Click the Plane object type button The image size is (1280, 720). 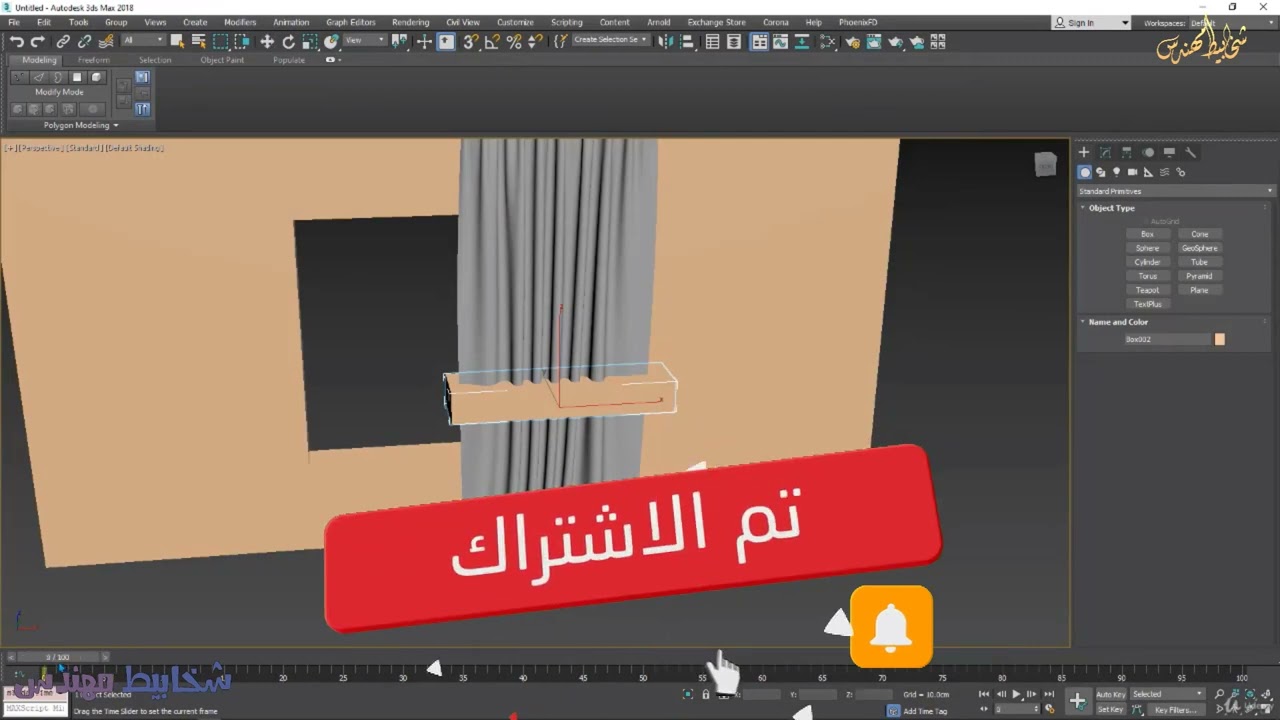pos(1199,290)
